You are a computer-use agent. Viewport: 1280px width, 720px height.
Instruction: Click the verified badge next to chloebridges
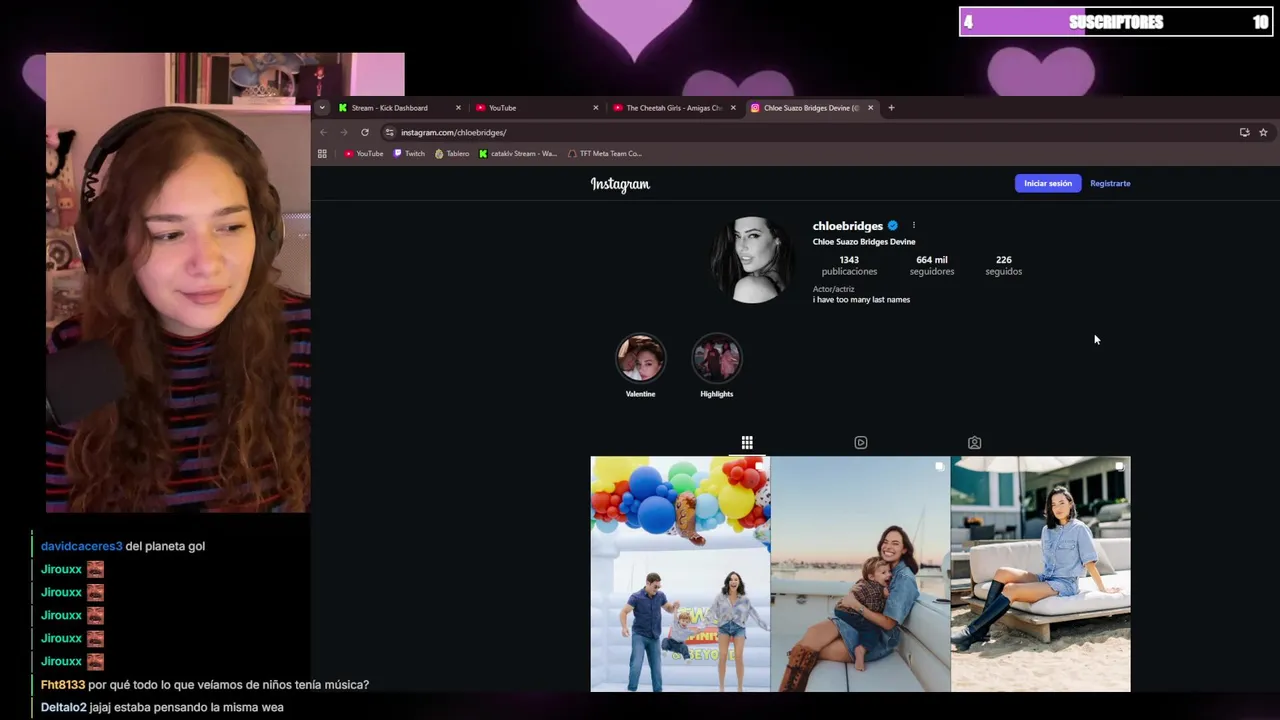[x=893, y=226]
